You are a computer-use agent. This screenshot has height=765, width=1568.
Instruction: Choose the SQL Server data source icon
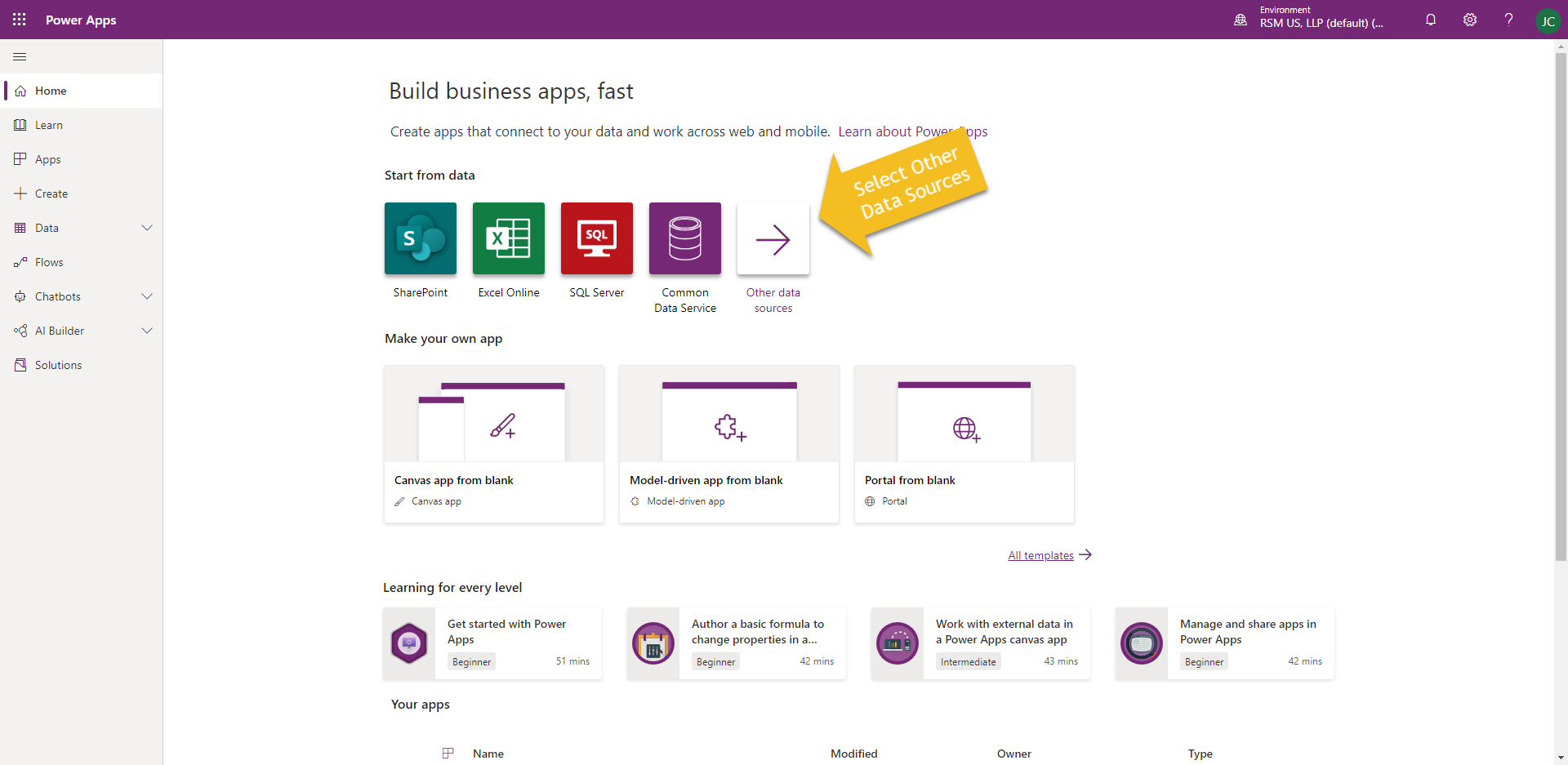point(596,238)
